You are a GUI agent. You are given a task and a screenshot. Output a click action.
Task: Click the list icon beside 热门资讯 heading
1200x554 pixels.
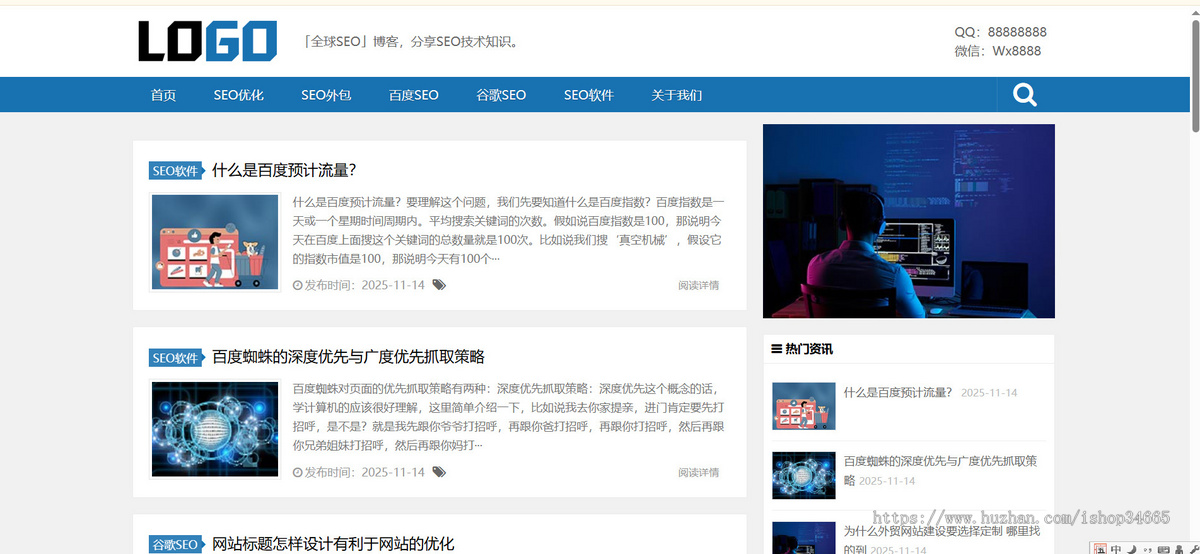(777, 349)
